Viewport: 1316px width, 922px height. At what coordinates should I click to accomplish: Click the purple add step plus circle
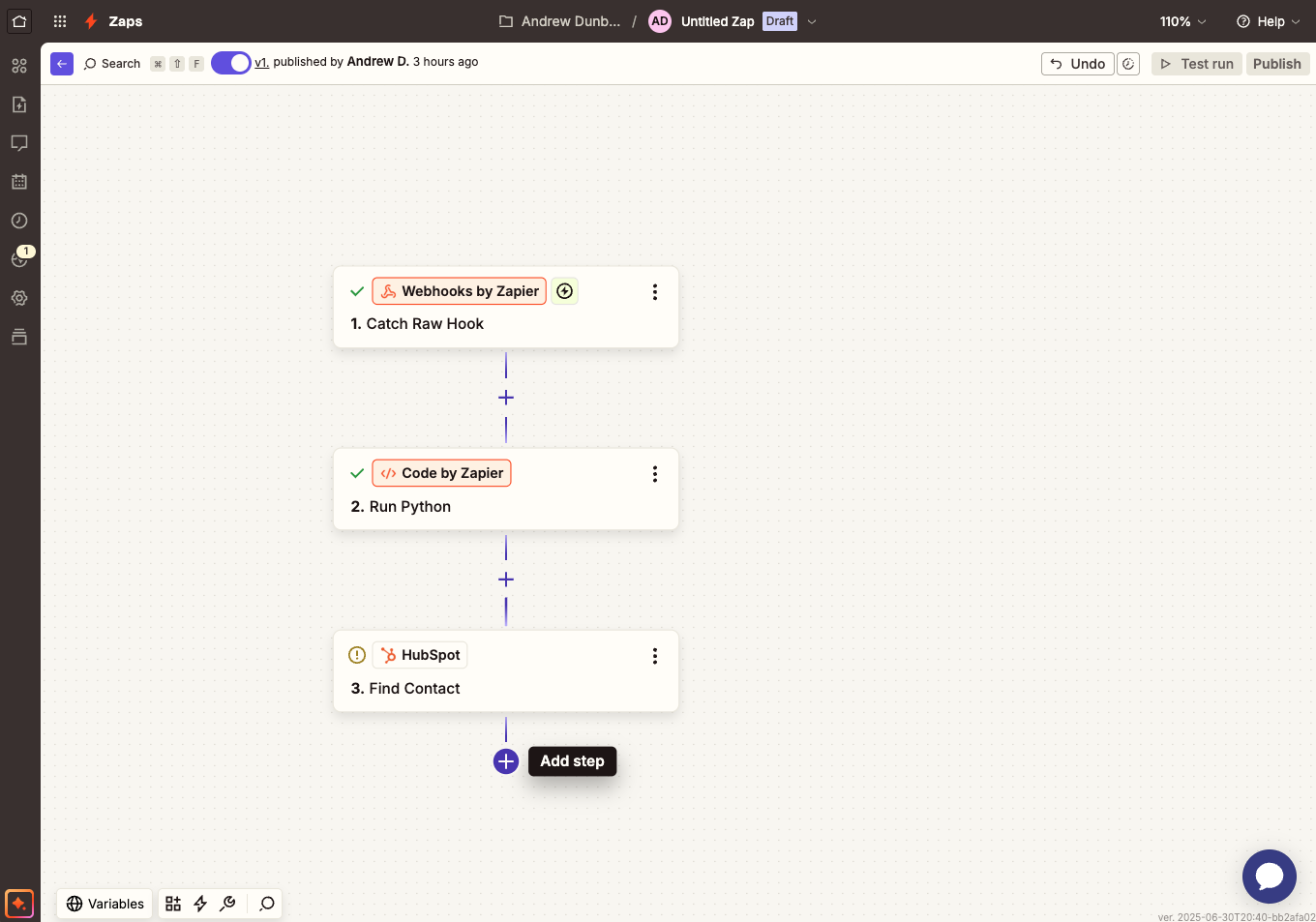pos(506,761)
